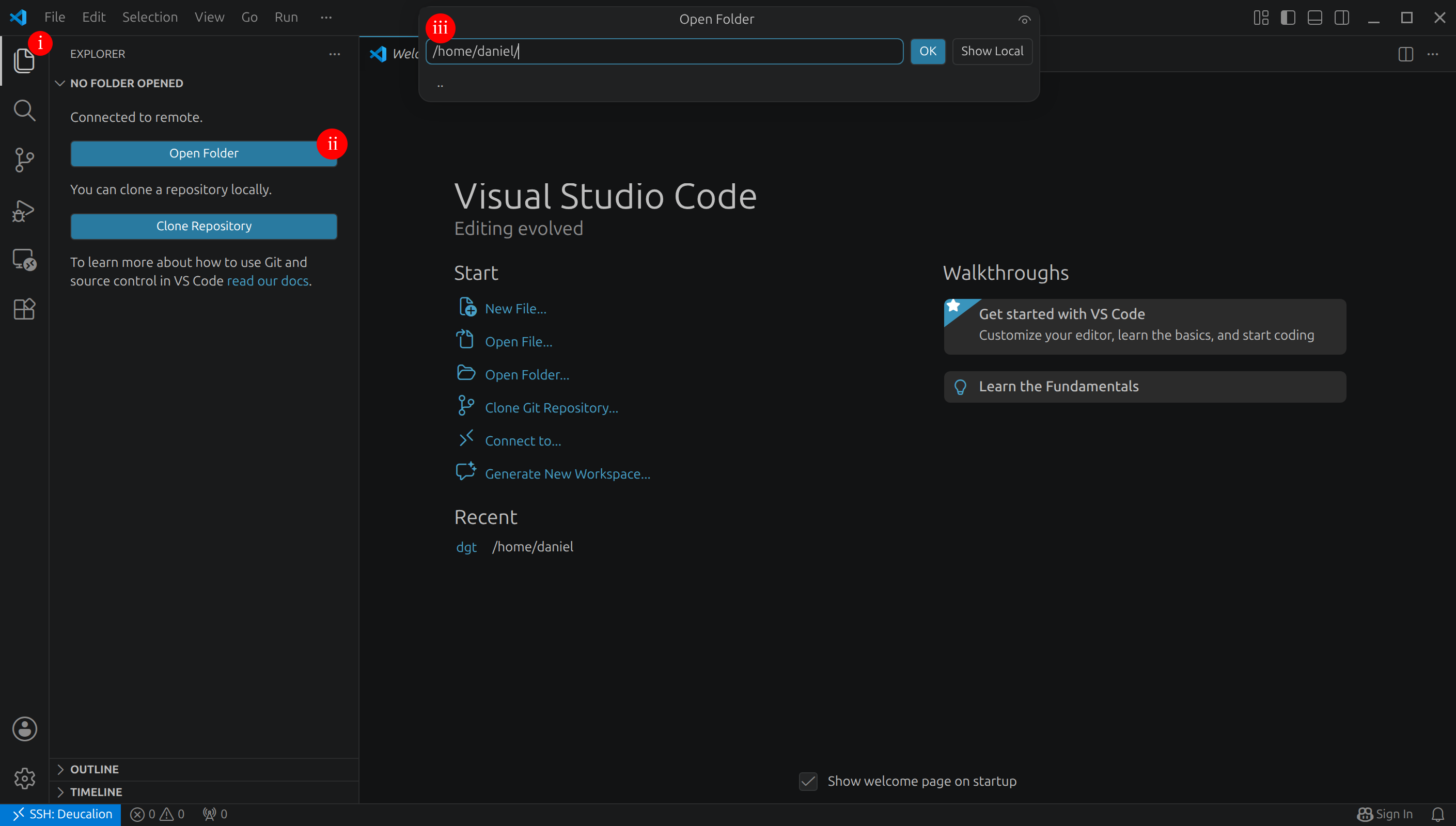Toggle Secondary Side Bar visibility
Viewport: 1456px width, 826px height.
coord(1342,18)
